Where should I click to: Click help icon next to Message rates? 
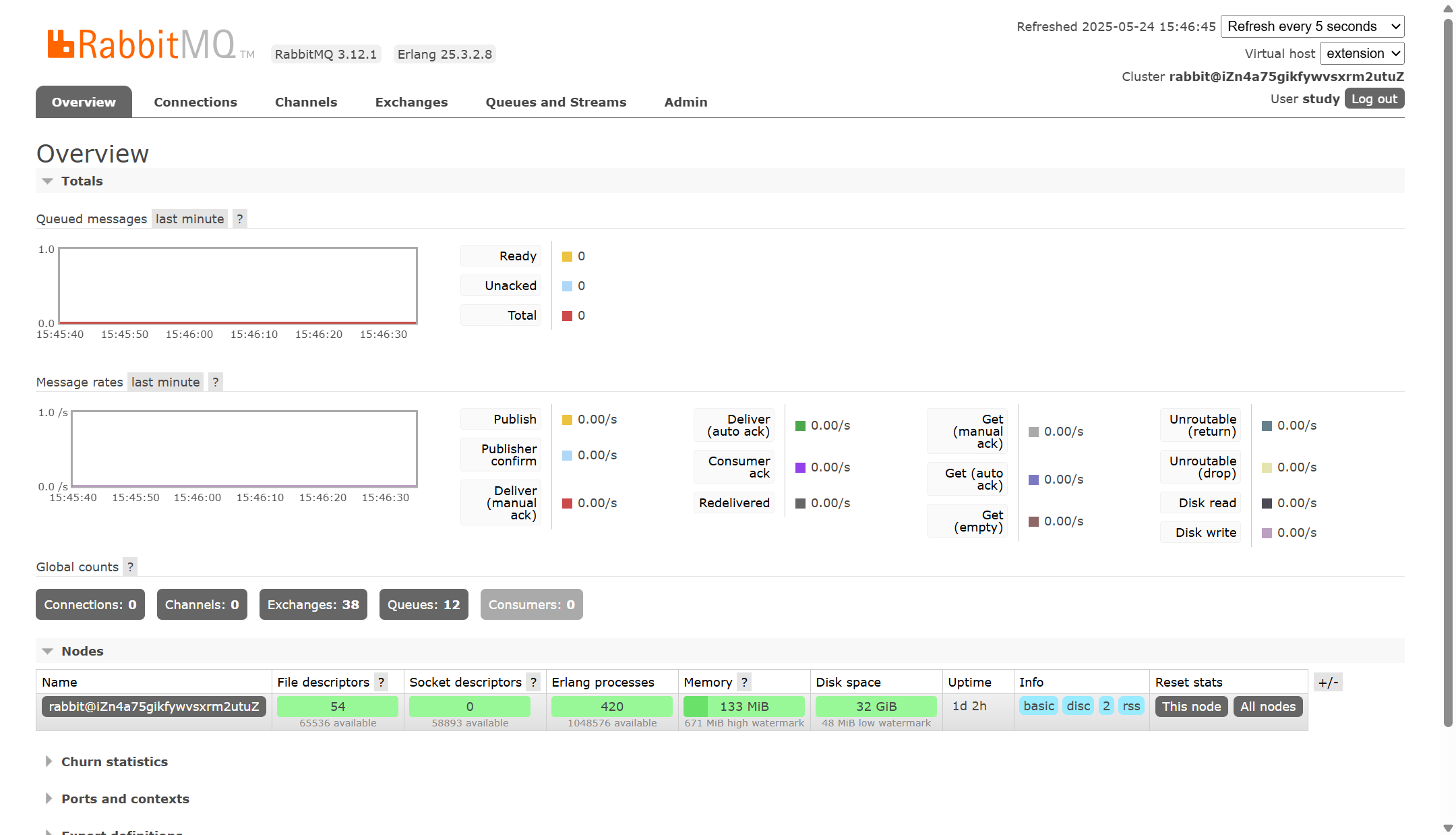click(x=215, y=382)
